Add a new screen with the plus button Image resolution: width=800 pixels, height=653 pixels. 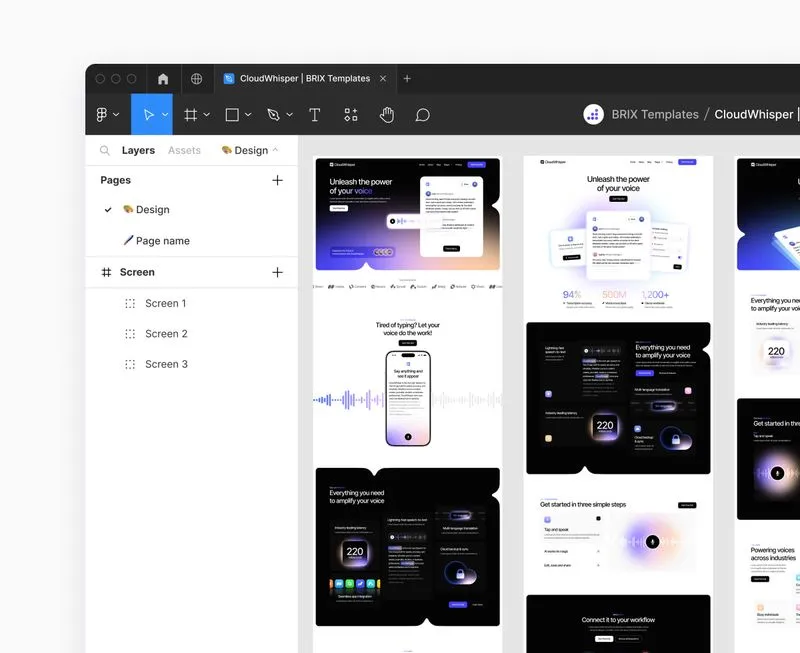point(277,271)
